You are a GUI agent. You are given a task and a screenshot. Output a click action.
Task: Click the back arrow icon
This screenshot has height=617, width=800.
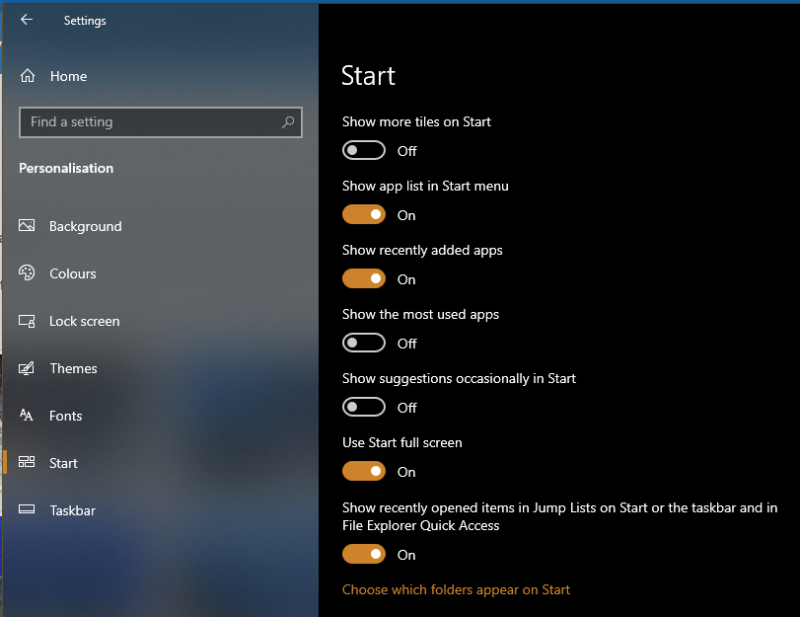click(26, 20)
